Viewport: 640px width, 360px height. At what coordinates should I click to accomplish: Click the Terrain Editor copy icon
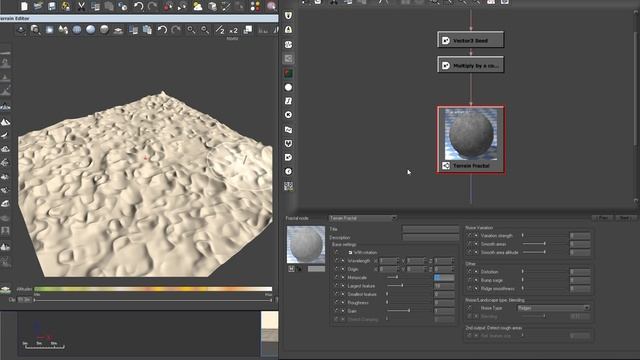[x=133, y=29]
